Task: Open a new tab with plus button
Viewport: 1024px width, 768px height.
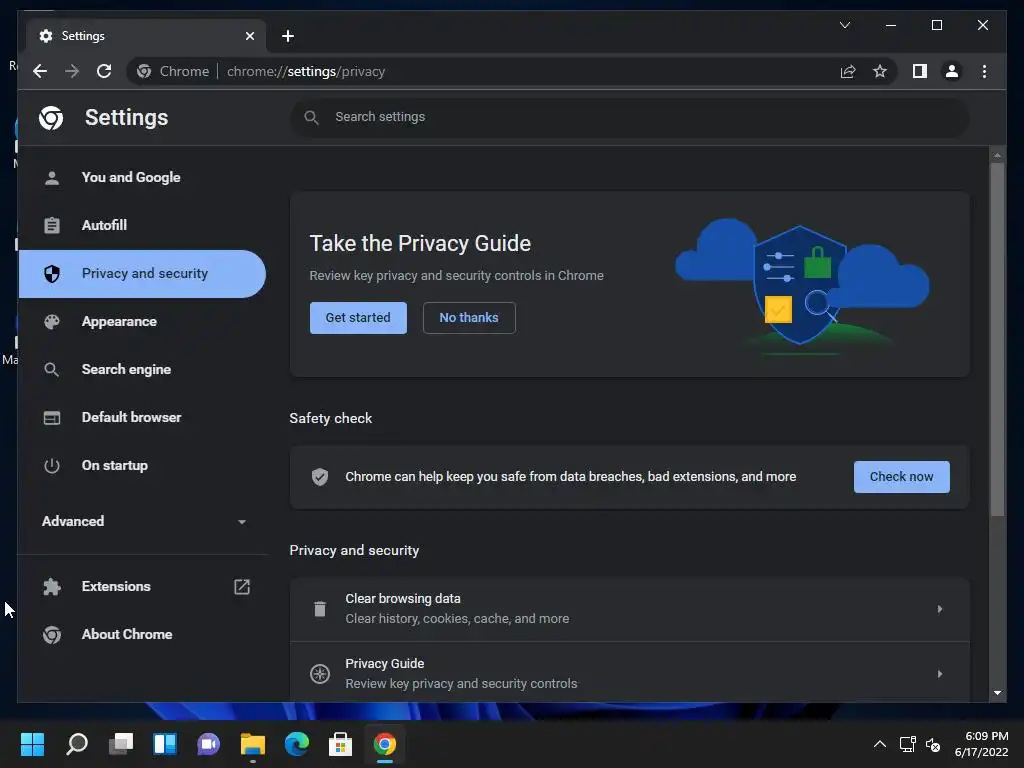Action: coord(288,36)
